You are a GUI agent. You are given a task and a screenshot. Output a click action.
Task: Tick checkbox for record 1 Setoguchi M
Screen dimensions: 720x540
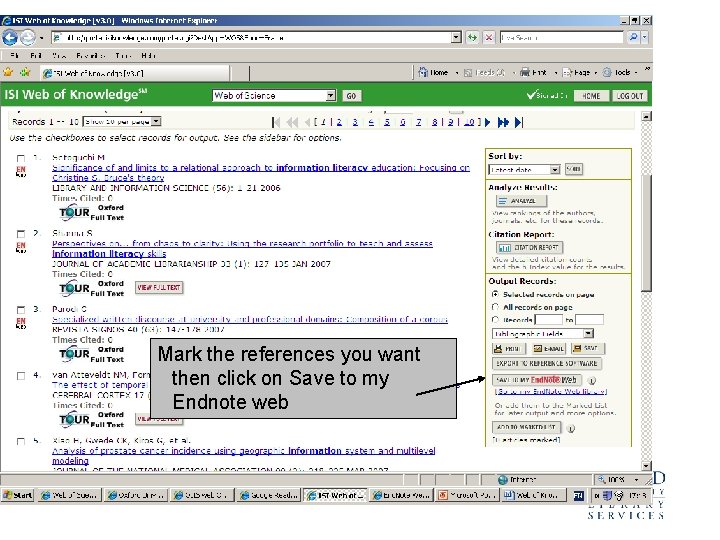click(x=21, y=158)
